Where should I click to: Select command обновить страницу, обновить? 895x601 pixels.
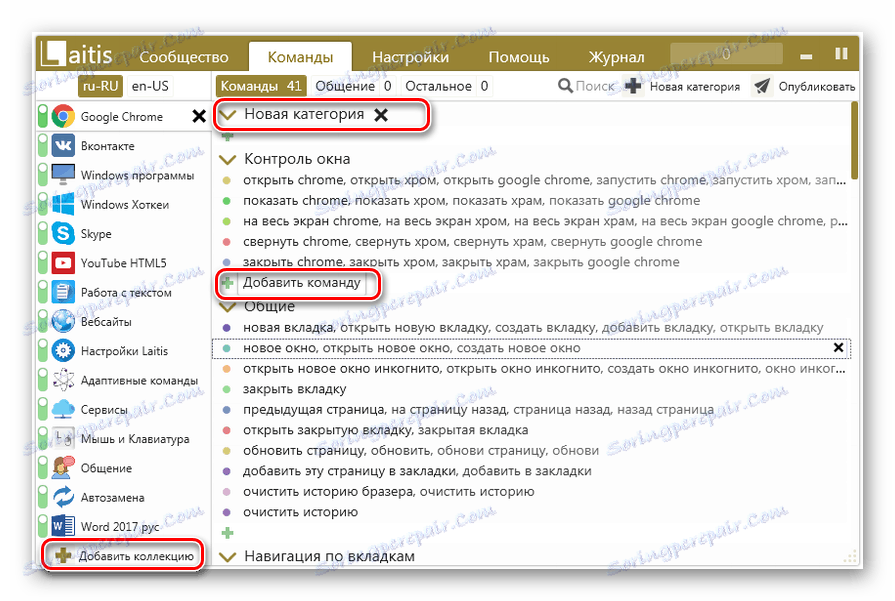pos(421,451)
